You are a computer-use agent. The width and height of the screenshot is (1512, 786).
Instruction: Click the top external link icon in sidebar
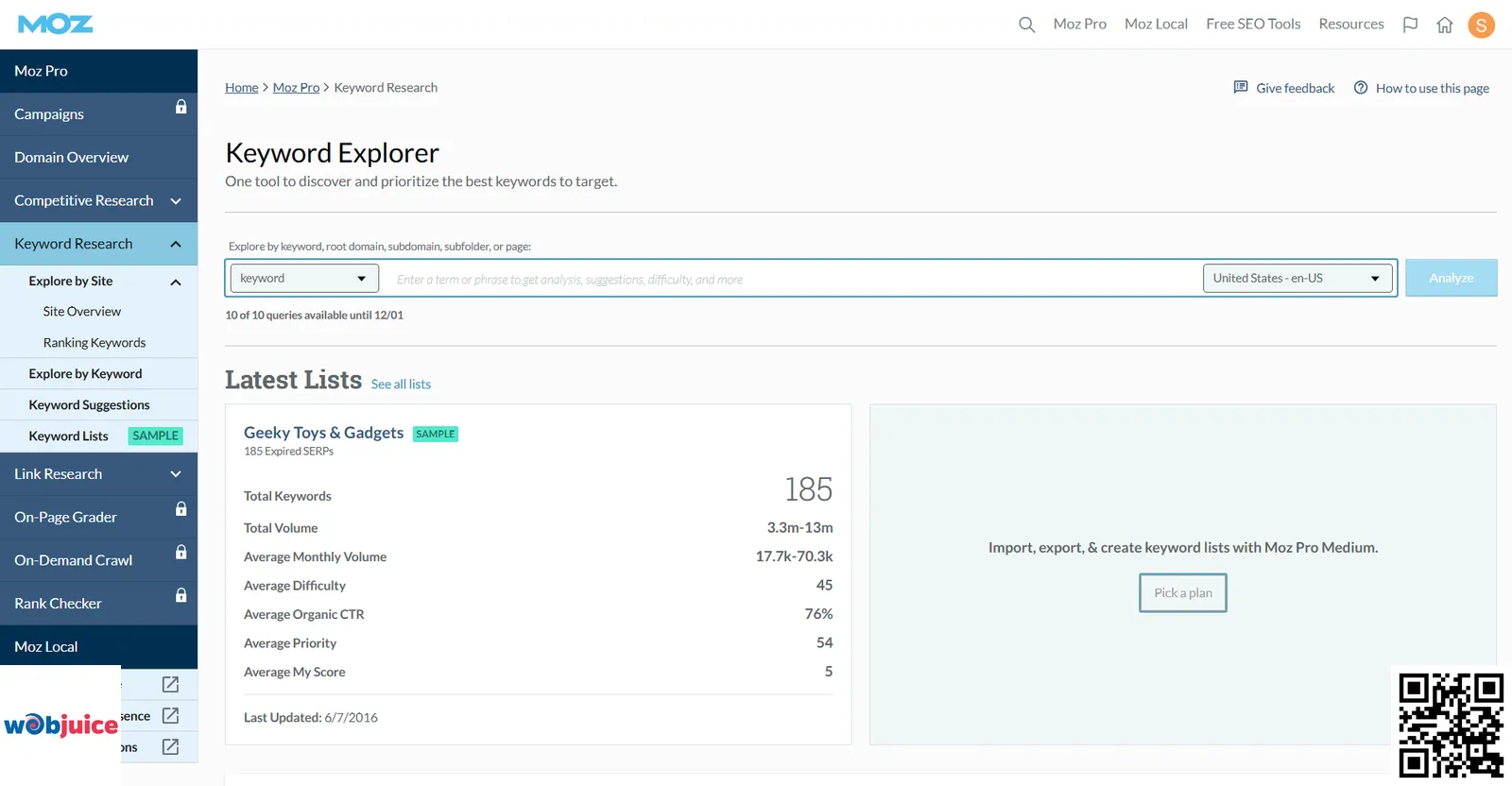(x=170, y=684)
